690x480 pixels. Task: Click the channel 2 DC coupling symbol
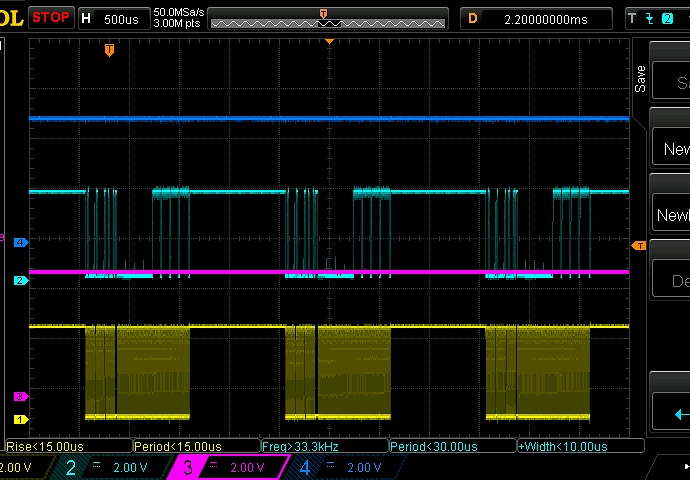pos(96,465)
